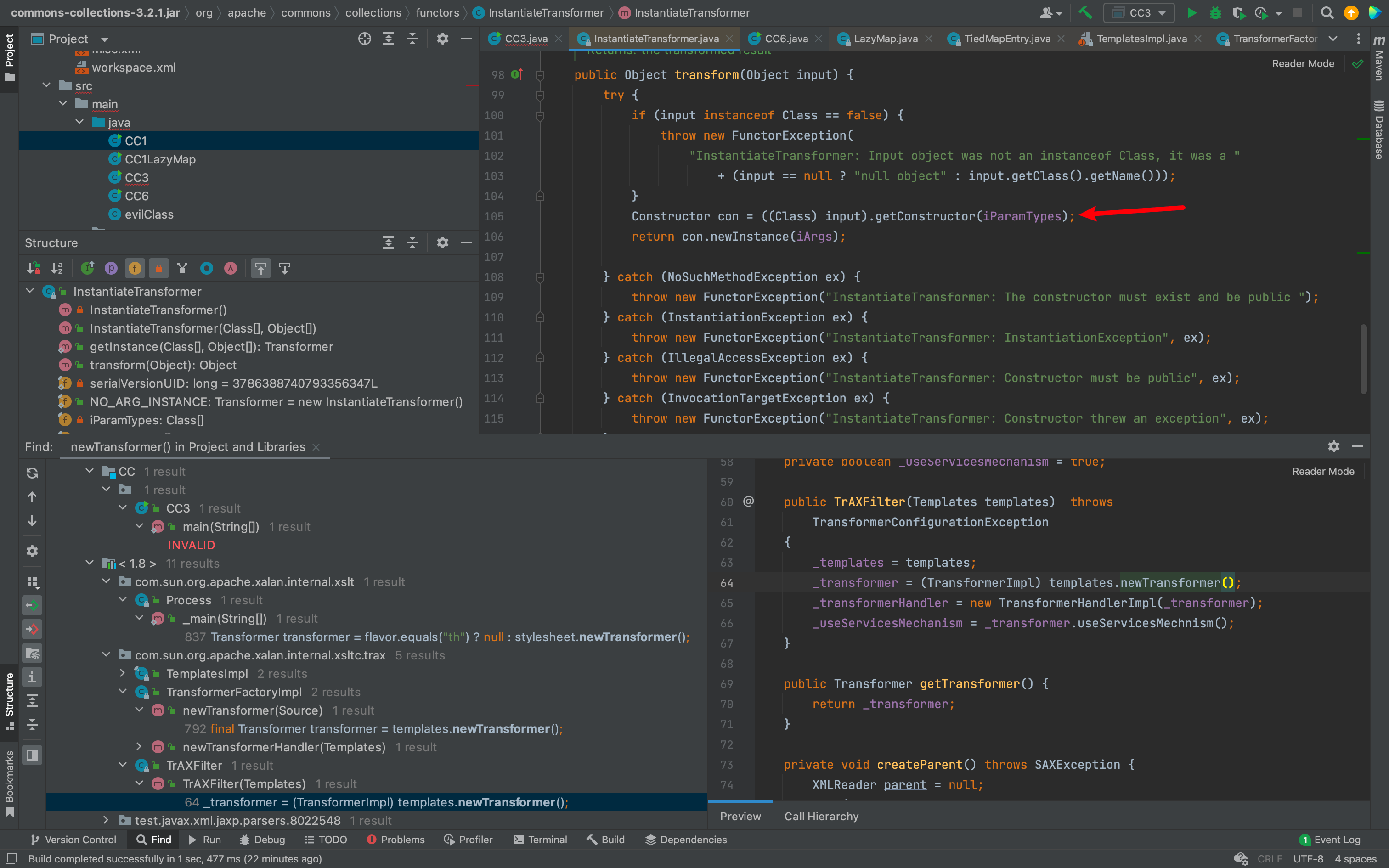This screenshot has height=868, width=1389.
Task: Open the Call Hierarchy tab in Find preview
Action: pos(821,817)
